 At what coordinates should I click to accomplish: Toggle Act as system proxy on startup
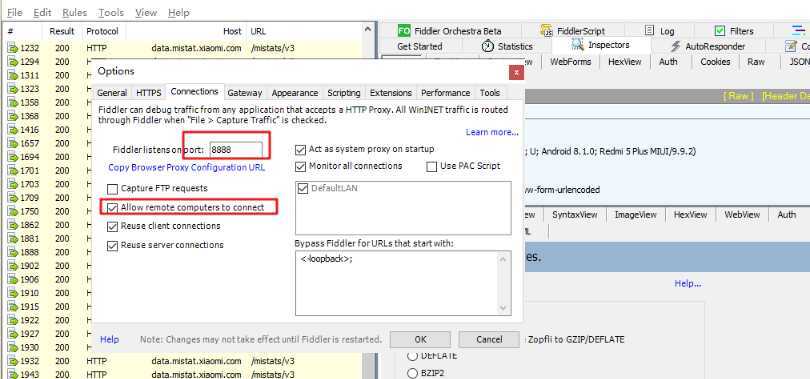pyautogui.click(x=300, y=150)
